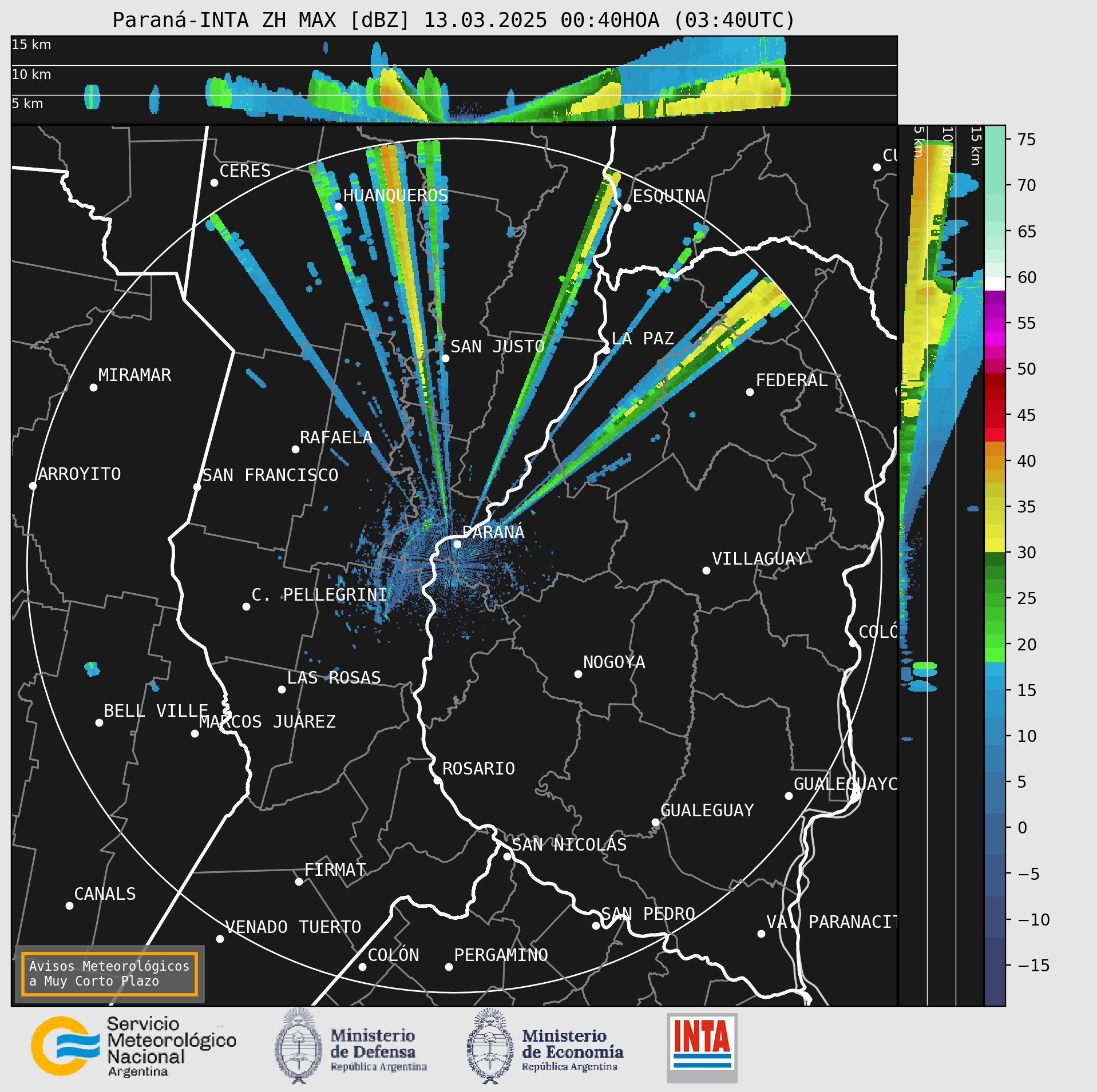The width and height of the screenshot is (1097, 1092).
Task: Click the PERGAMINO city label
Action: (501, 955)
